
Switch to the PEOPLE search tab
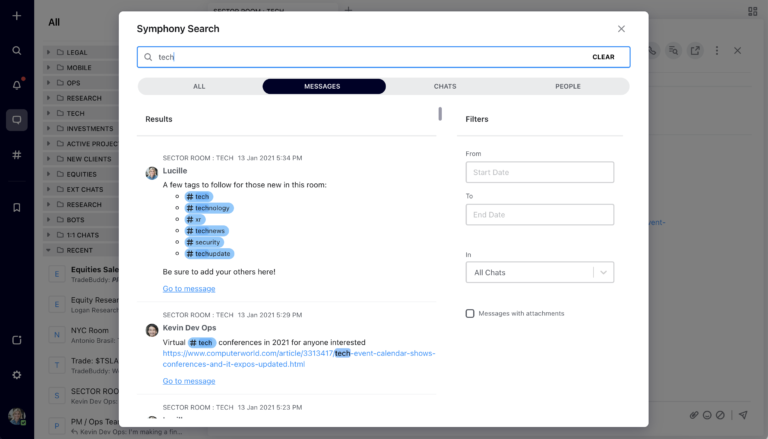coord(567,87)
